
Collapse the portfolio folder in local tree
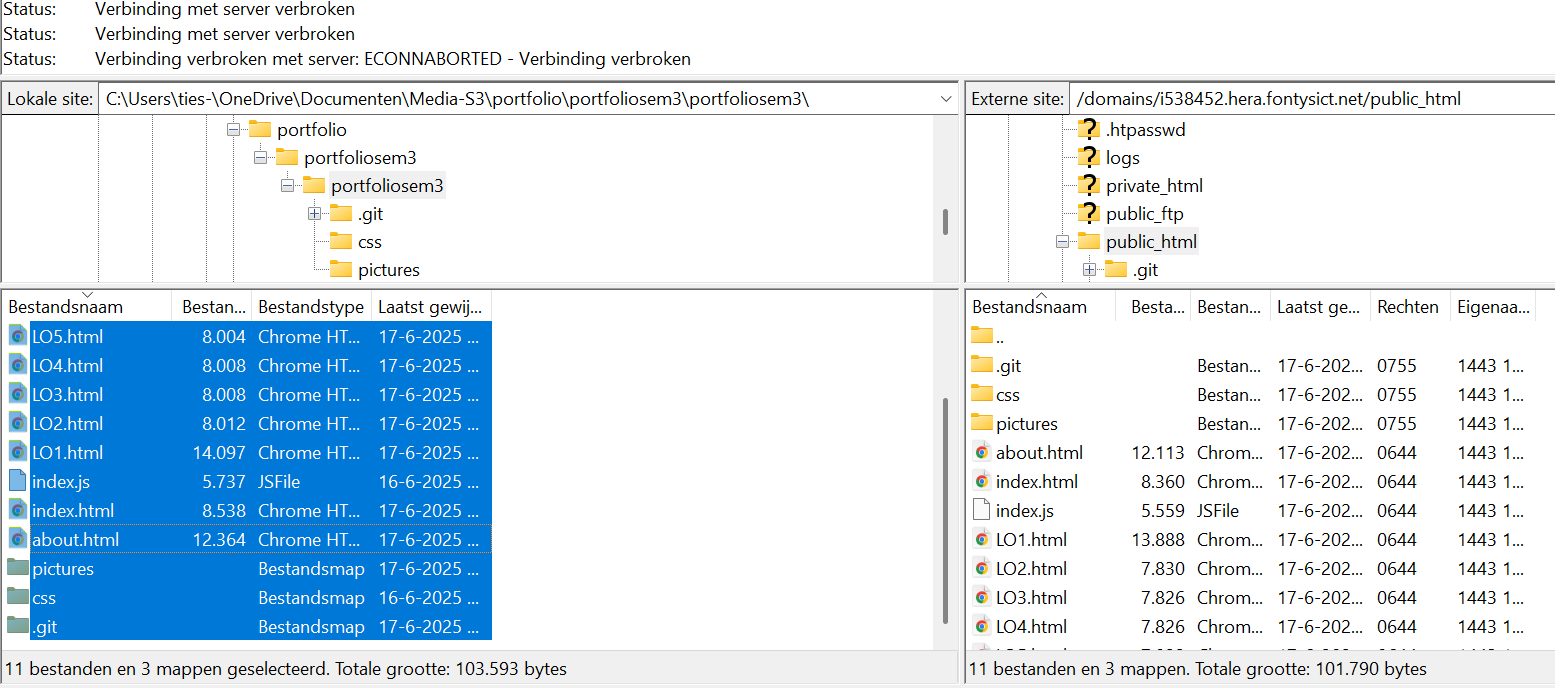[233, 129]
